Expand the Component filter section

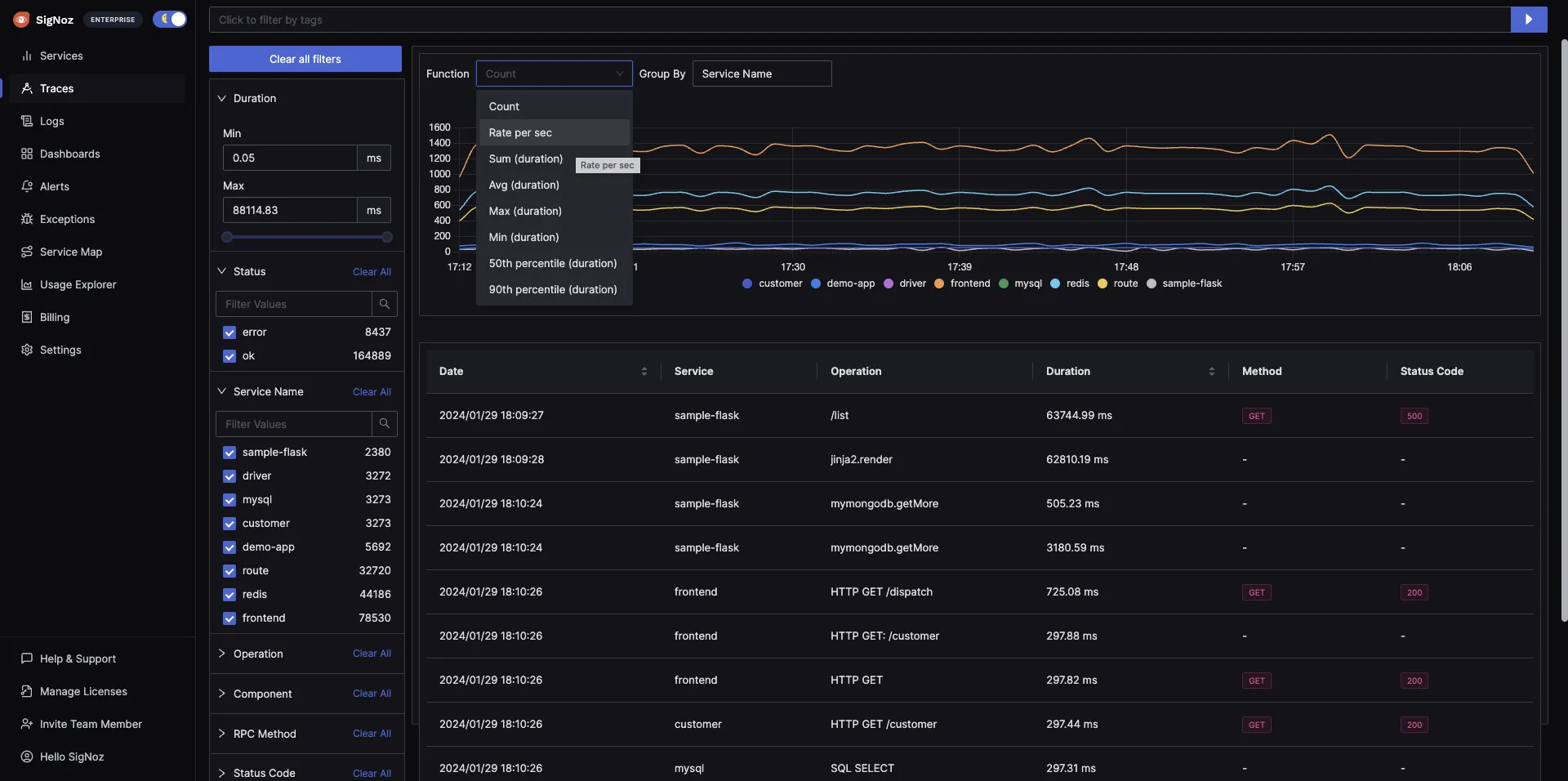221,694
